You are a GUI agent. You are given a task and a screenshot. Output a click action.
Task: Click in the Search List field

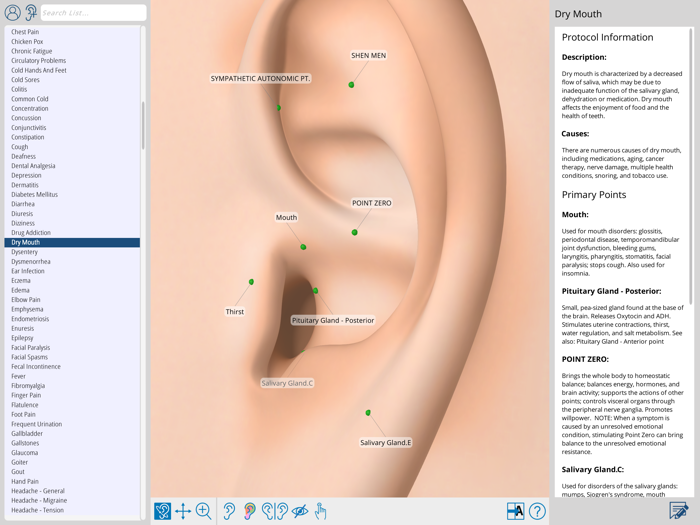[x=93, y=12]
